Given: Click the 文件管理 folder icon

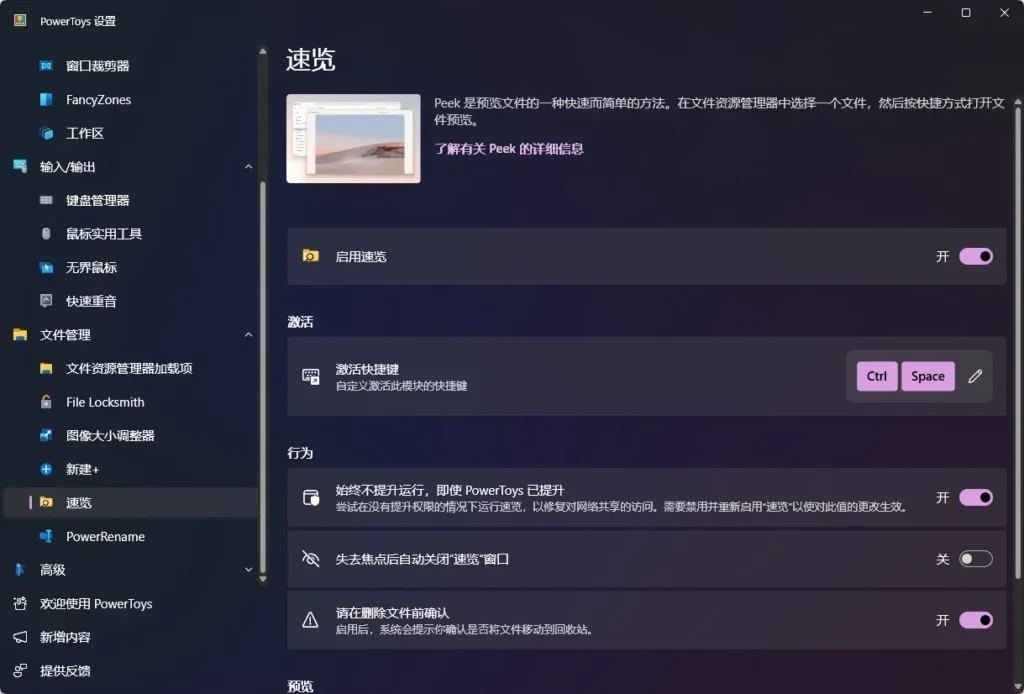Looking at the screenshot, I should (x=20, y=335).
